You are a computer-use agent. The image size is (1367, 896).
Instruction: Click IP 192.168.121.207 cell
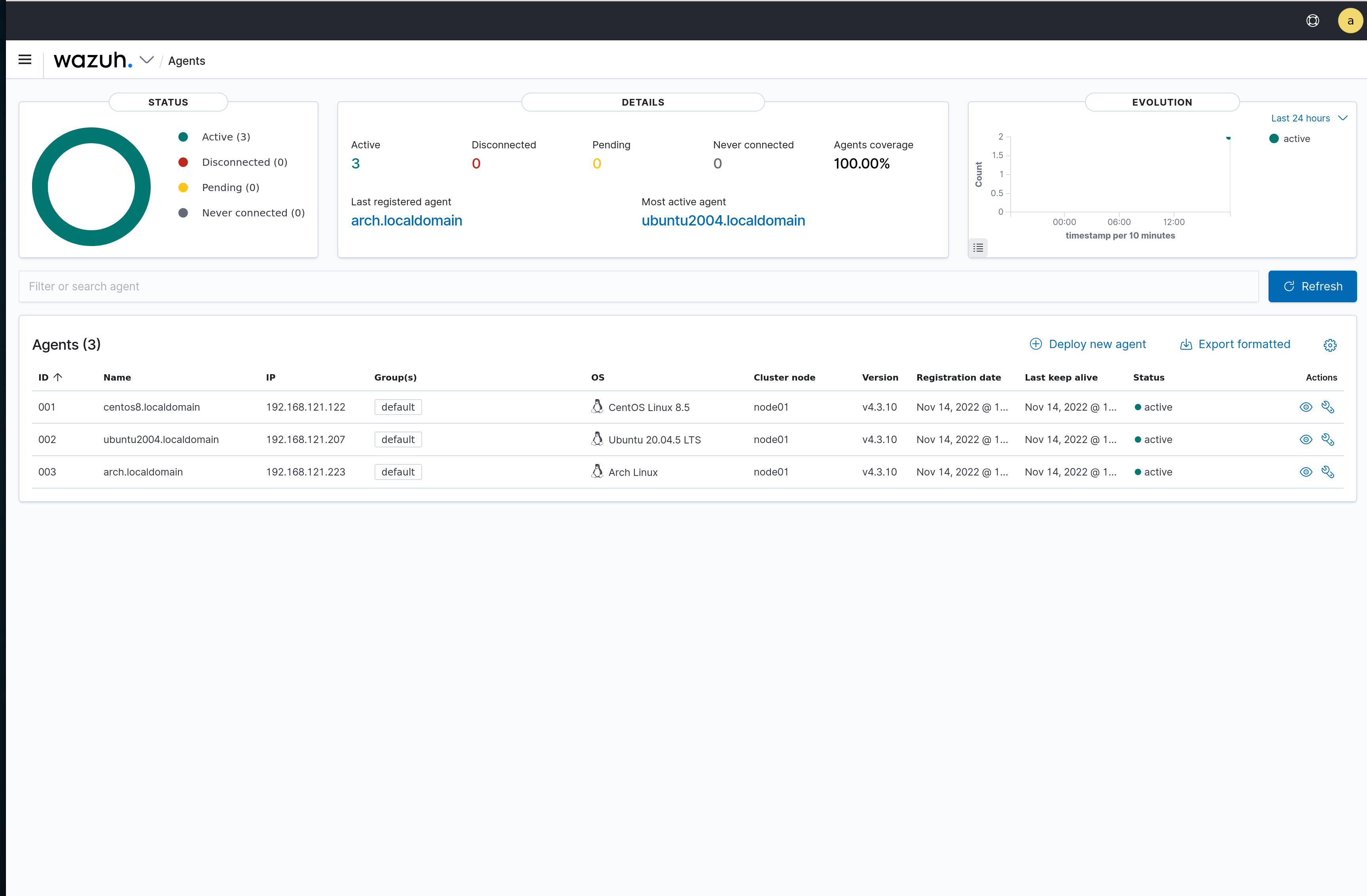pyautogui.click(x=306, y=439)
